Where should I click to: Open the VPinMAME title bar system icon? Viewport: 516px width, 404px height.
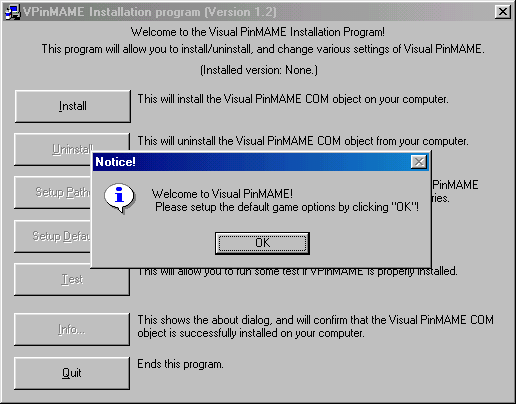point(12,12)
